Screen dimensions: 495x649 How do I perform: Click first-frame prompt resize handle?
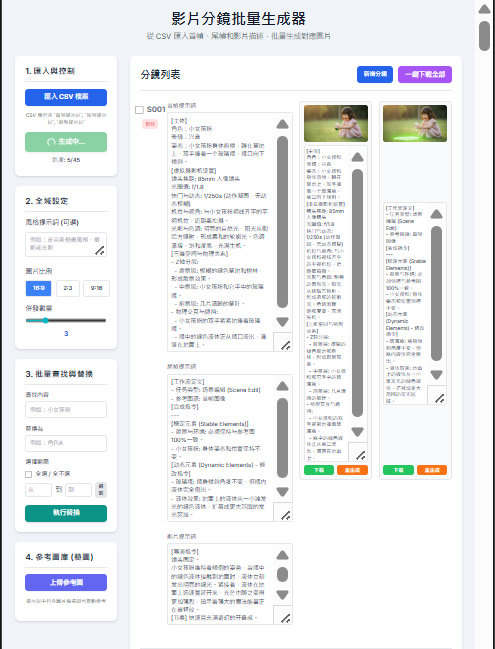(286, 346)
